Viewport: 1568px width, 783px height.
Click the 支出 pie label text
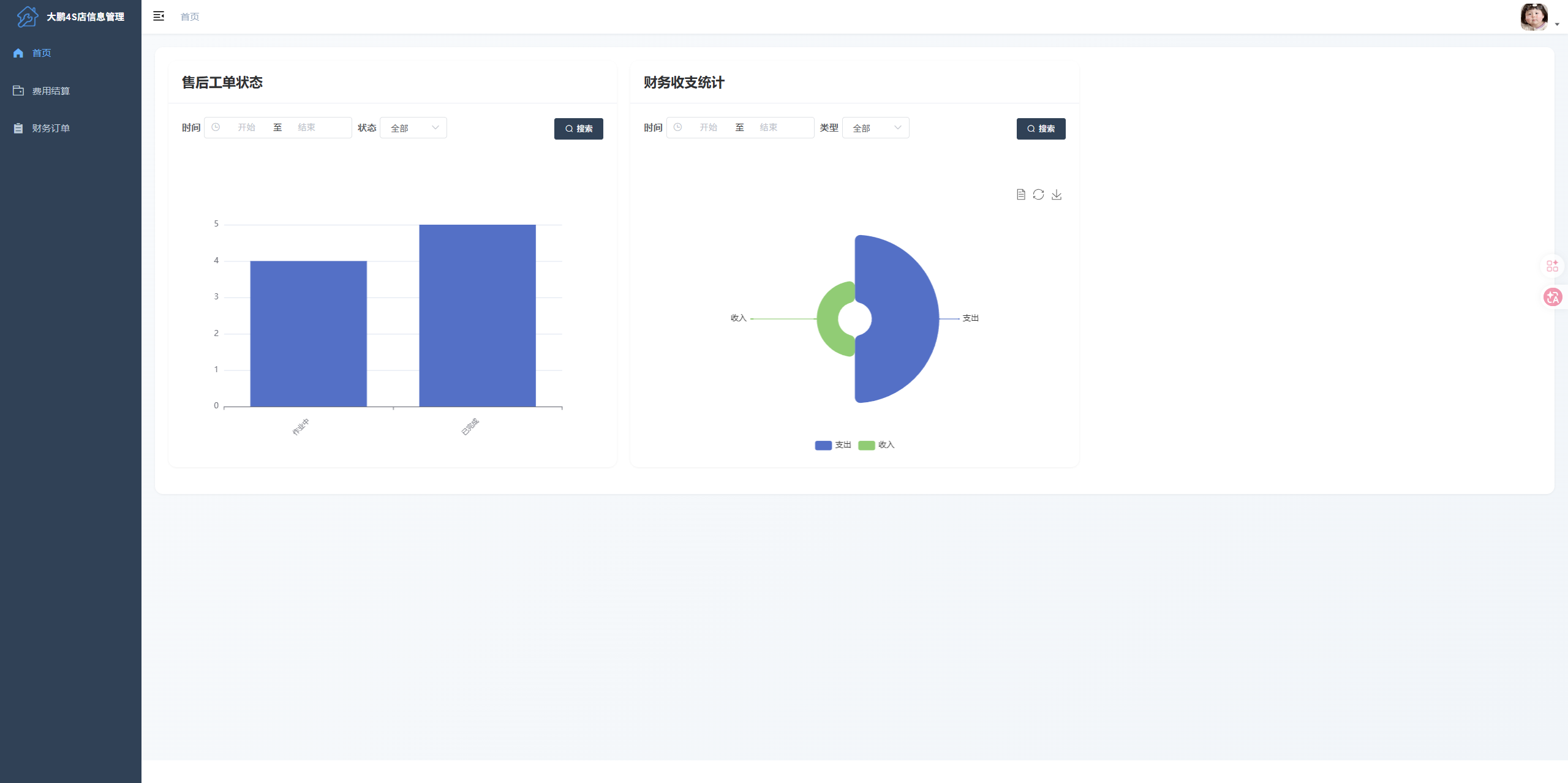971,318
